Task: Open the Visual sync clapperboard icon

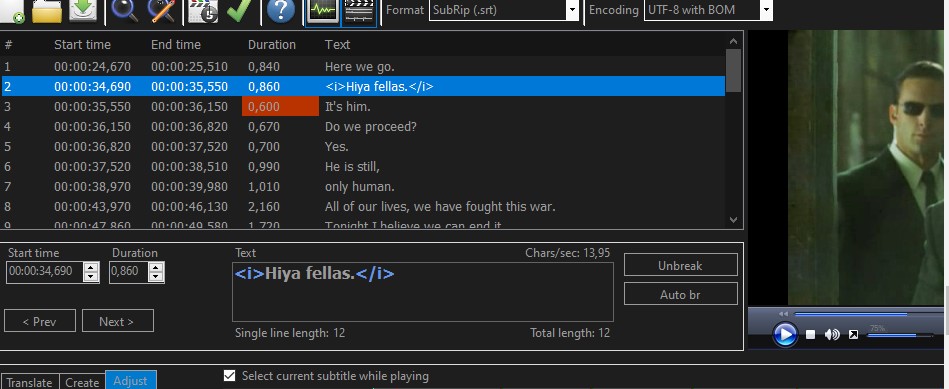Action: [203, 10]
